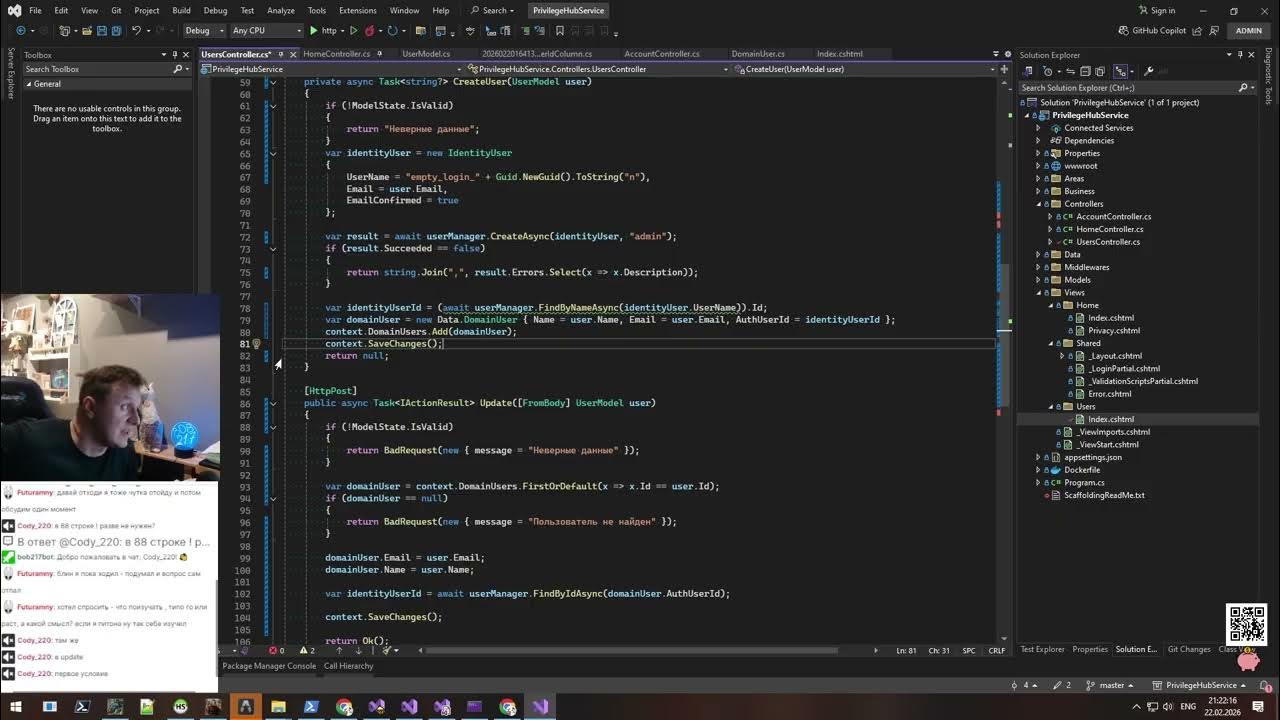
Task: Click Switch Views icon in Solution Explorer
Action: pyautogui.click(x=1028, y=71)
